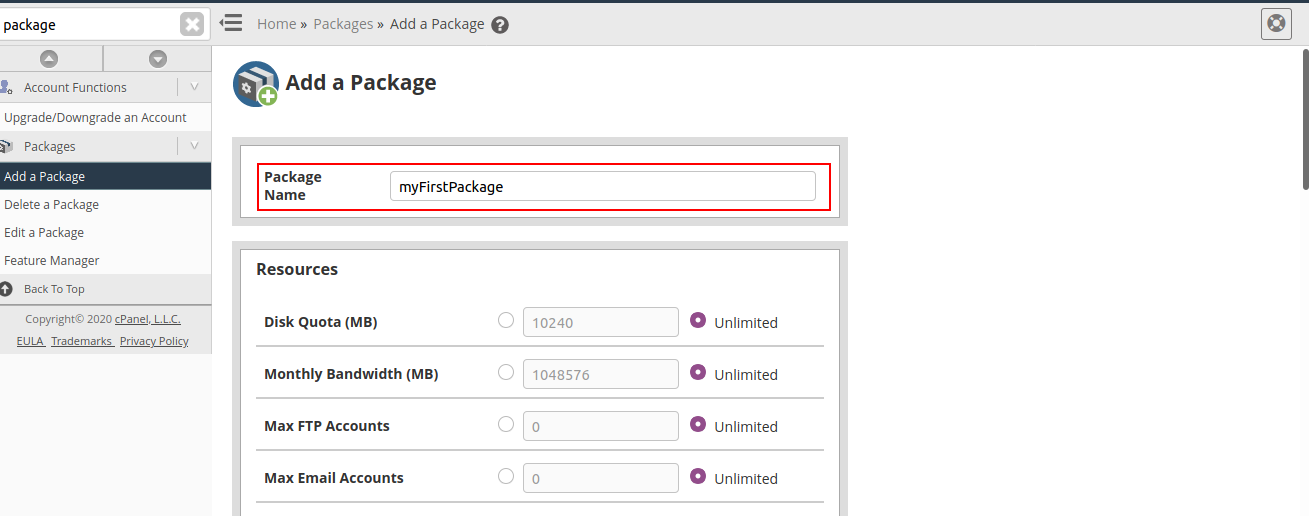
Task: Click the collapse-all up arrow in sidebar
Action: pyautogui.click(x=49, y=59)
